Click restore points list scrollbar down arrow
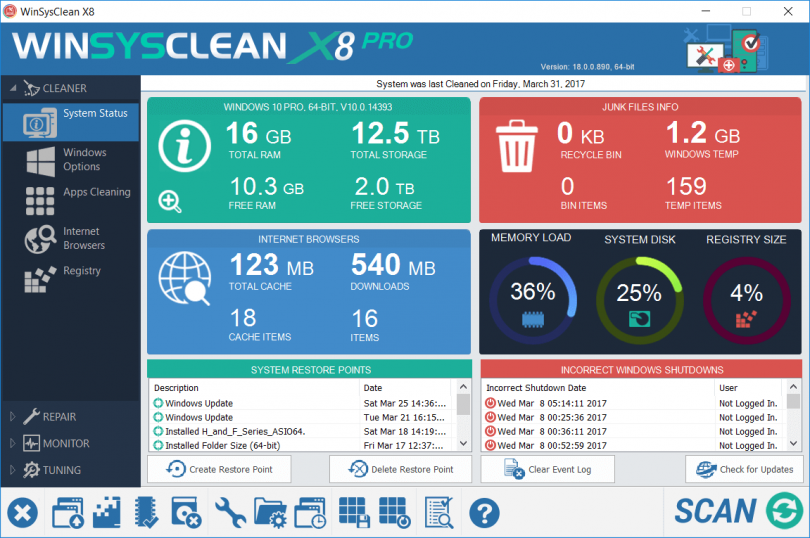Viewport: 810px width, 538px height. click(x=463, y=443)
